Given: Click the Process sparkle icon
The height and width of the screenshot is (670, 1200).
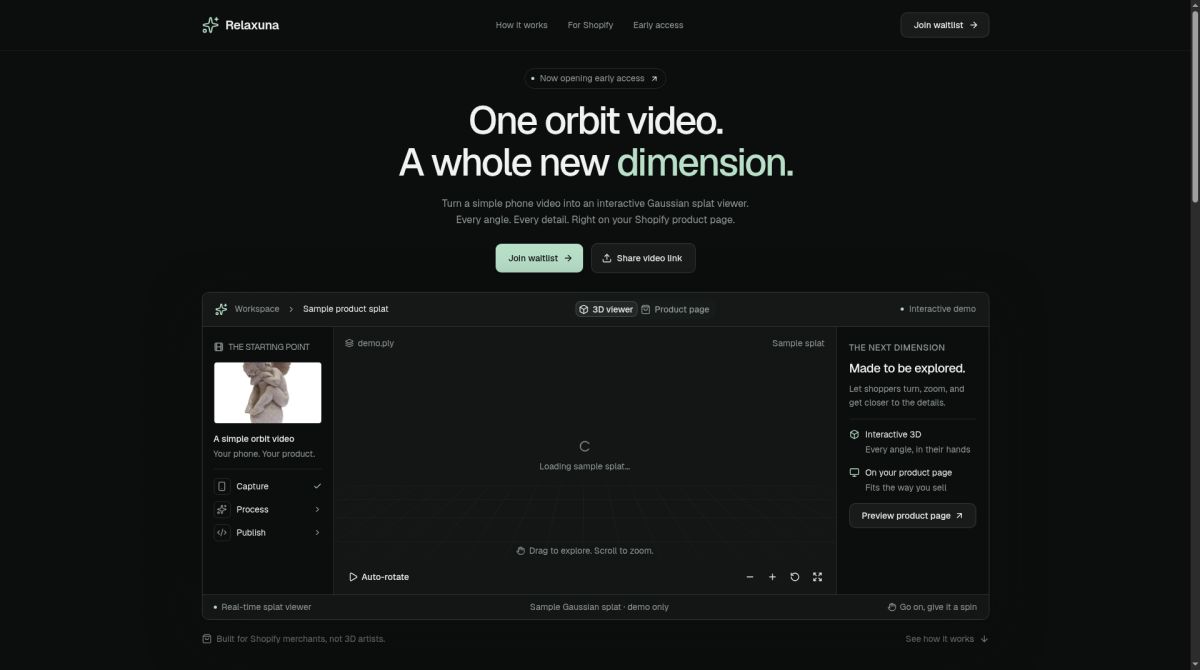Looking at the screenshot, I should coord(222,509).
